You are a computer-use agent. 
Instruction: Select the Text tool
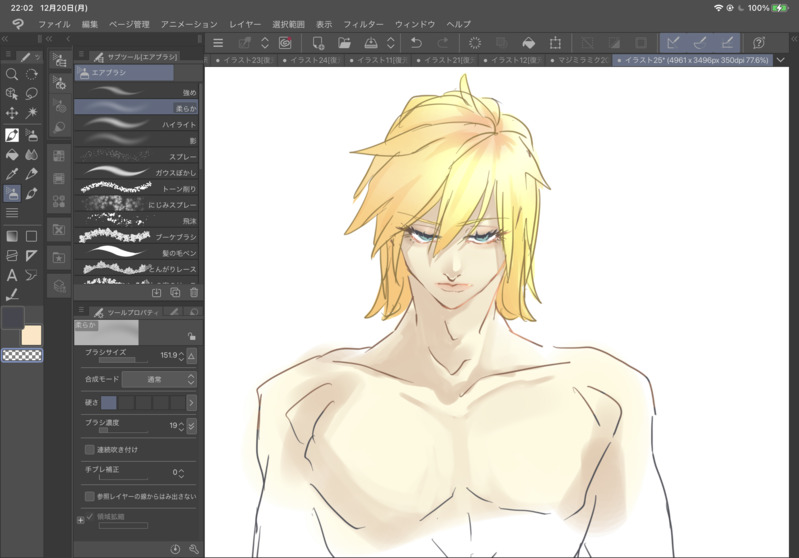click(x=12, y=275)
